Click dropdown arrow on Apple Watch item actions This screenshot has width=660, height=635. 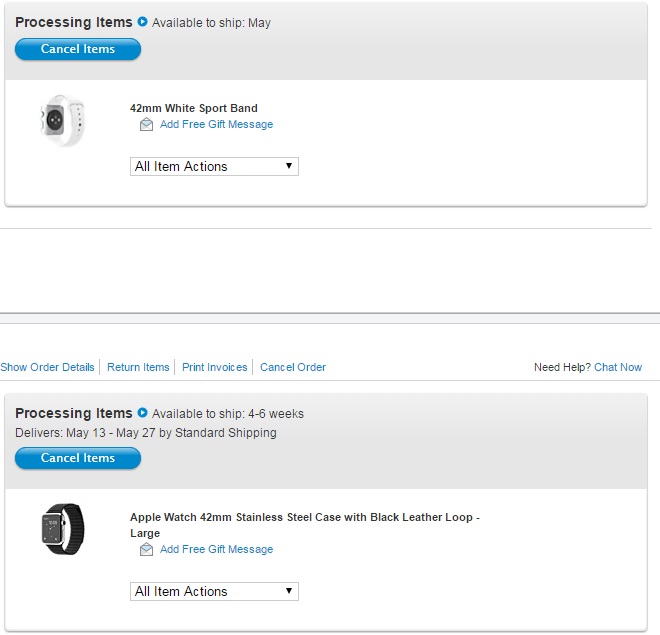289,591
